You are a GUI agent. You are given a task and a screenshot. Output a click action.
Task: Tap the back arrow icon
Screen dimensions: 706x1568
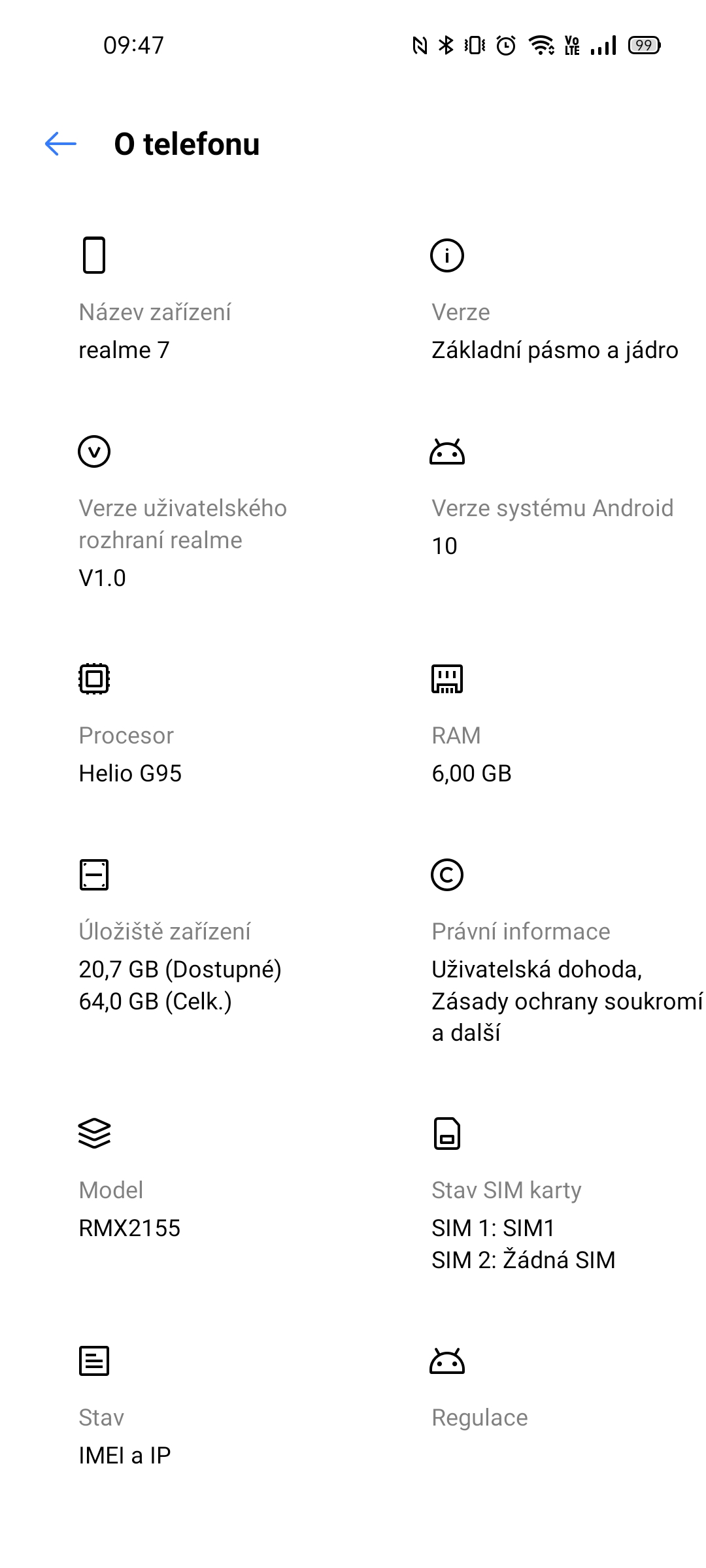pos(61,144)
